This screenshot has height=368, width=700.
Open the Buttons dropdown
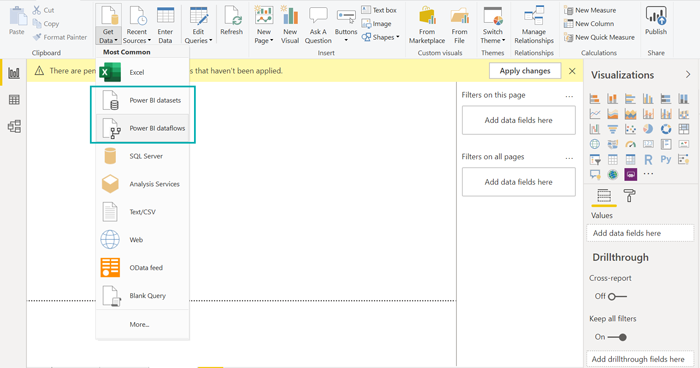click(x=346, y=25)
